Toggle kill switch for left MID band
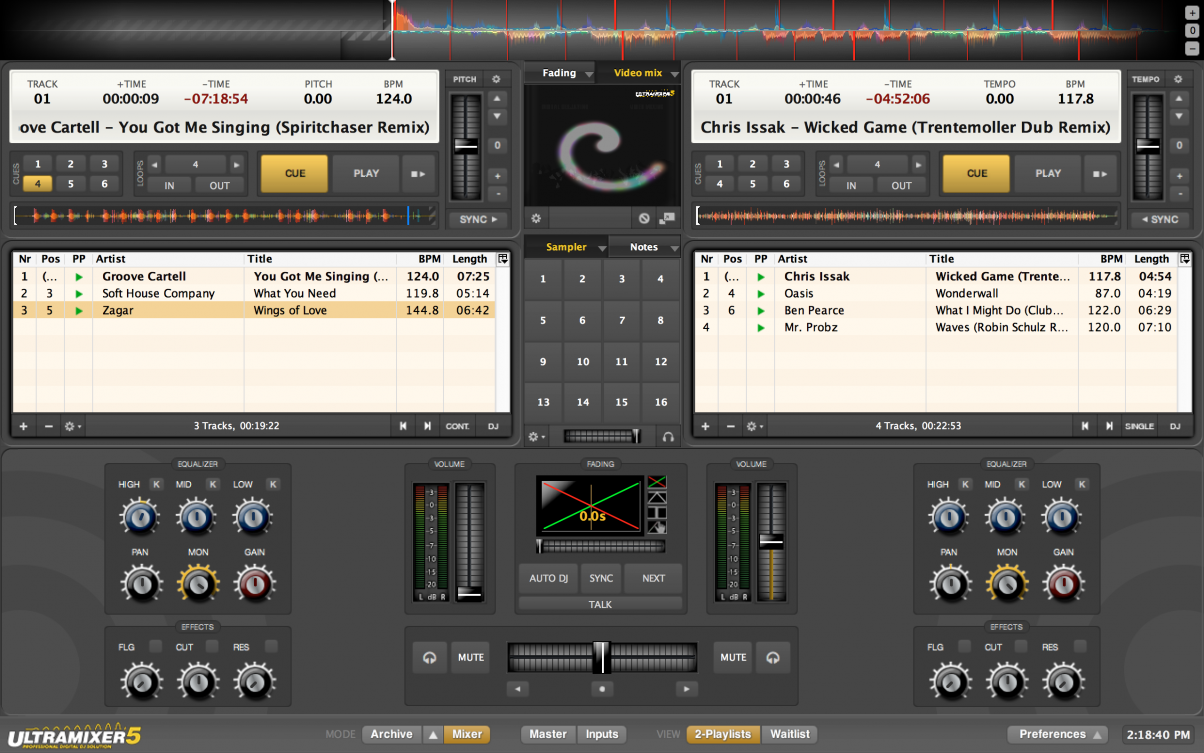Screen dimensions: 1204x753 [212, 484]
